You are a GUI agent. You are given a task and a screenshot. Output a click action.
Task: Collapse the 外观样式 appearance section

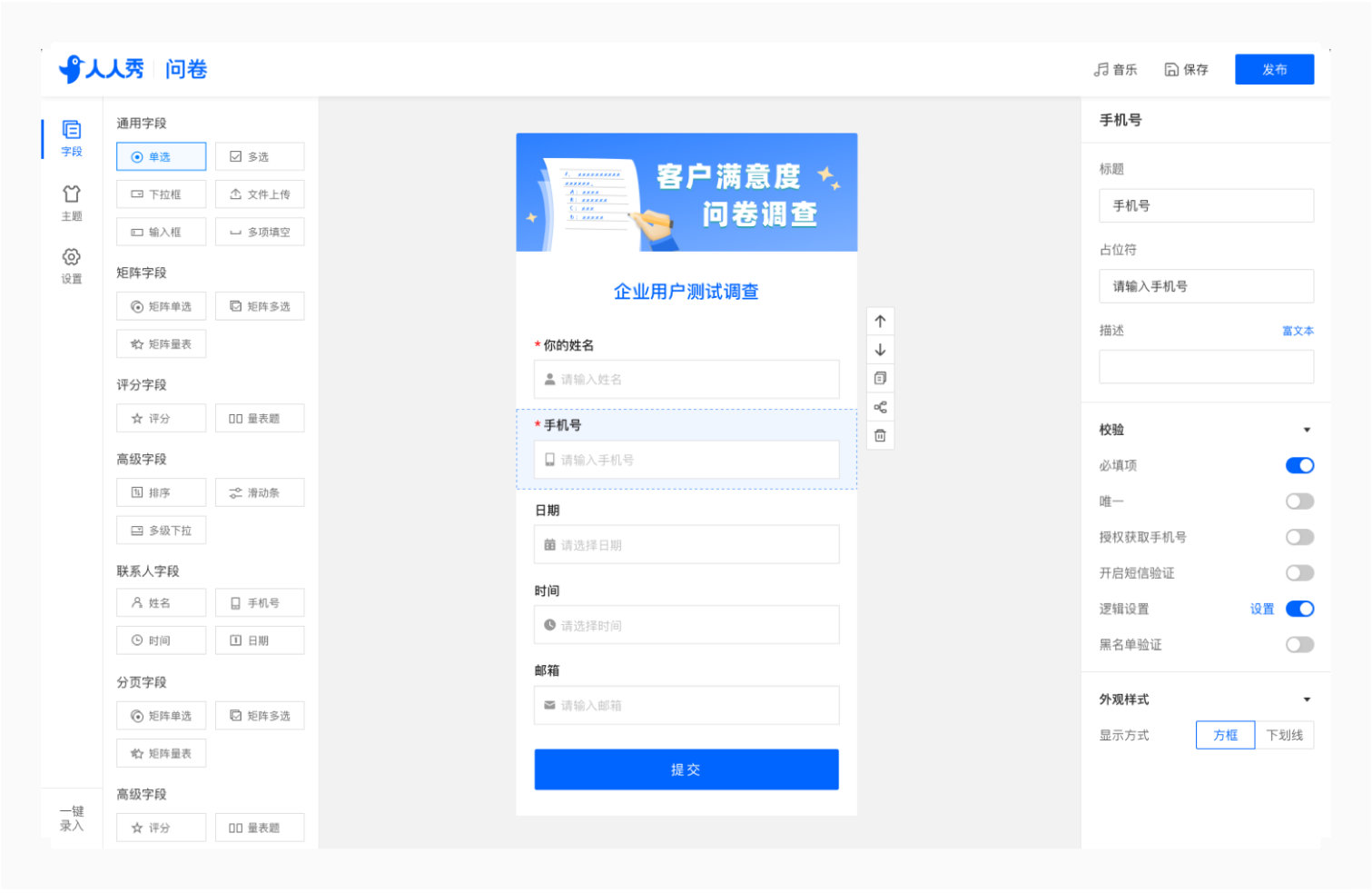click(1307, 700)
